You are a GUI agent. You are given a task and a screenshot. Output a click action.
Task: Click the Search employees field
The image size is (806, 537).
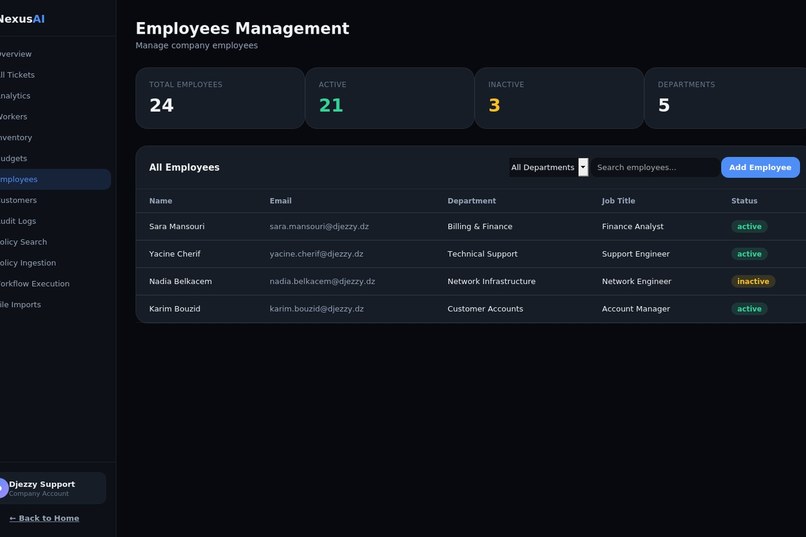(655, 168)
